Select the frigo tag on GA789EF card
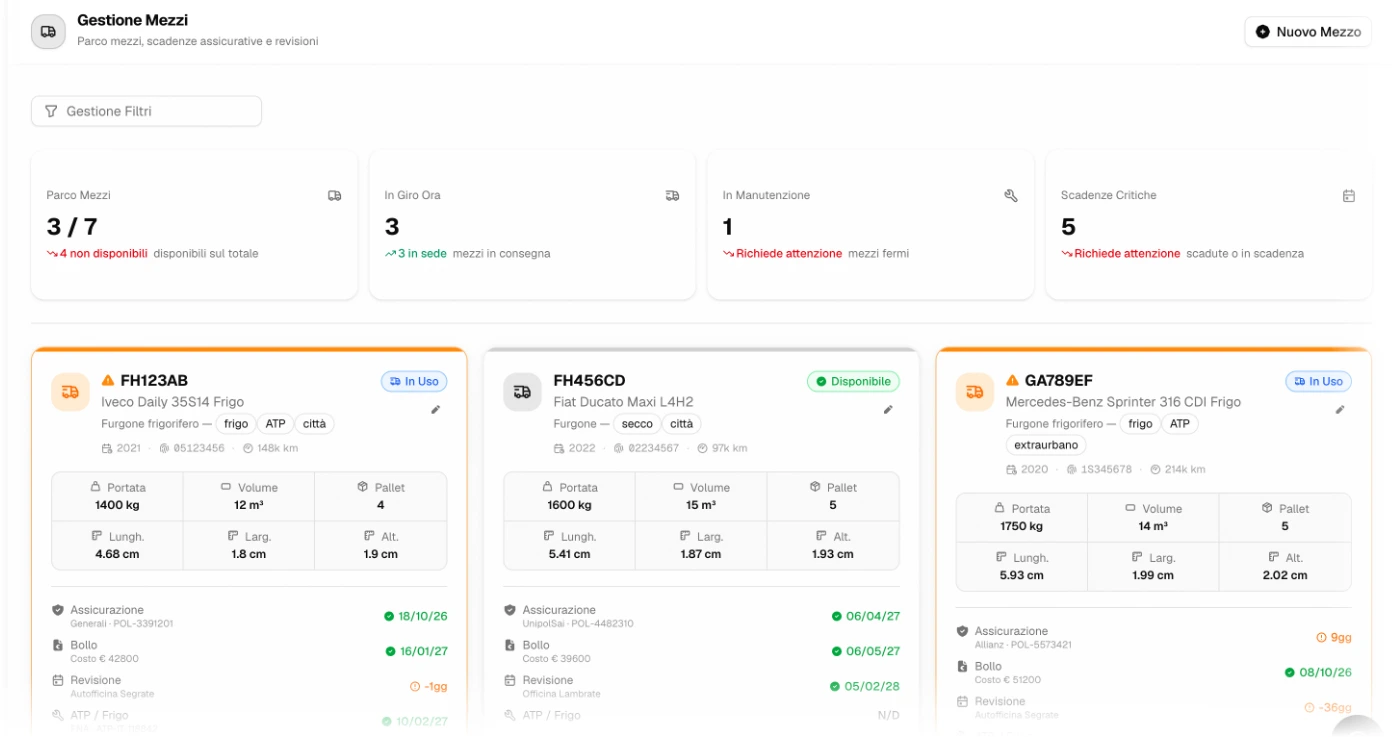The image size is (1400, 737). [x=1140, y=424]
